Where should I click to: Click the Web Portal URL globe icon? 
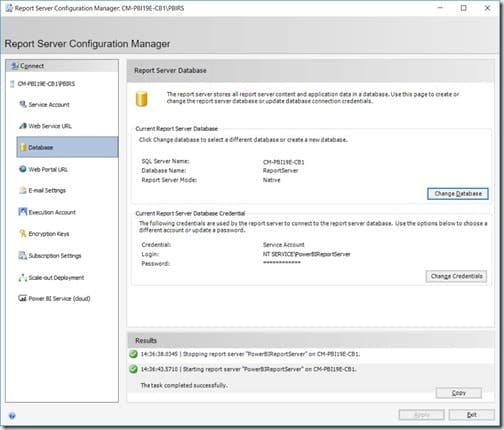click(x=23, y=169)
